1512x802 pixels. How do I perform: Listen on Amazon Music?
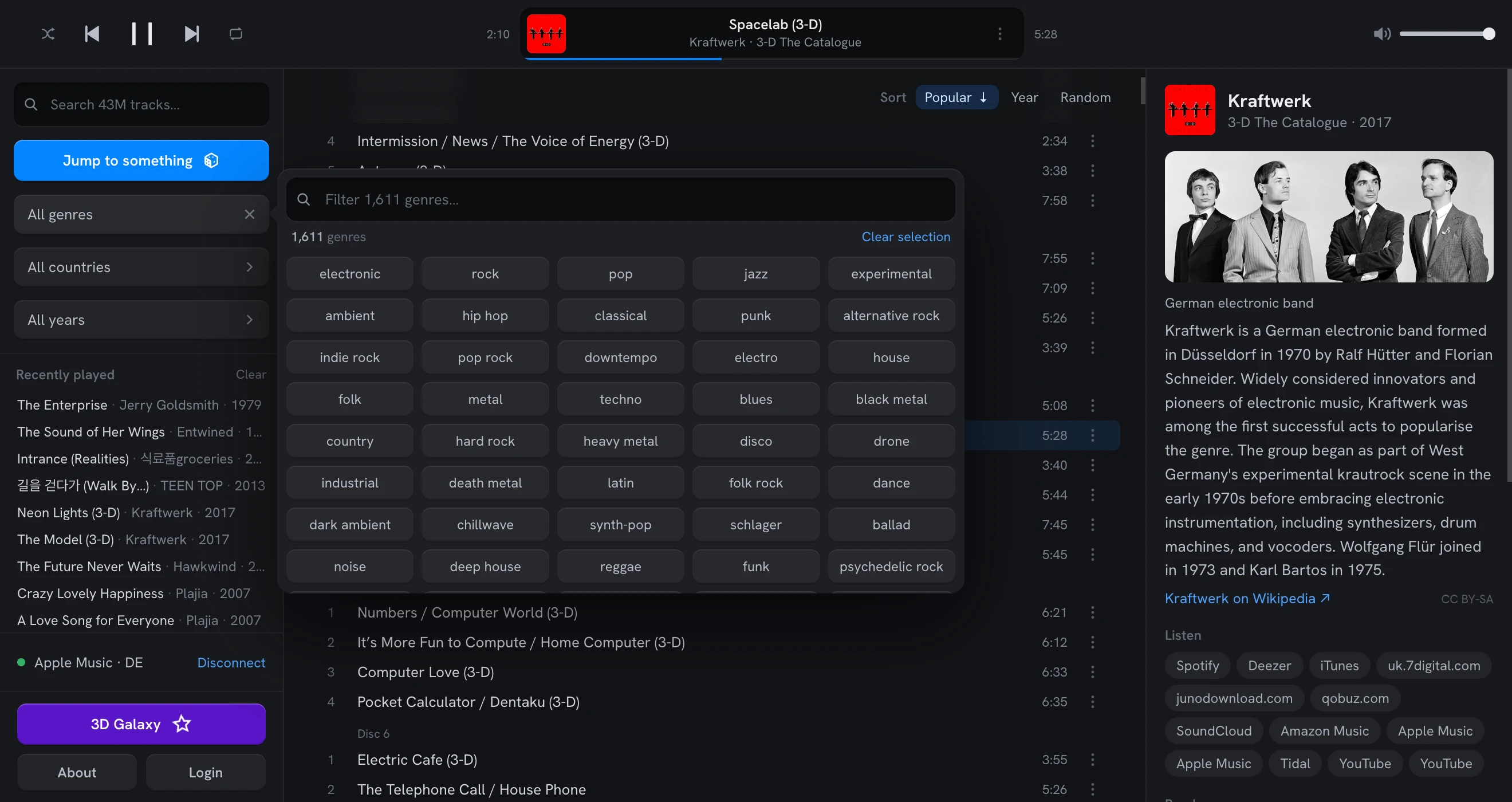coord(1324,730)
